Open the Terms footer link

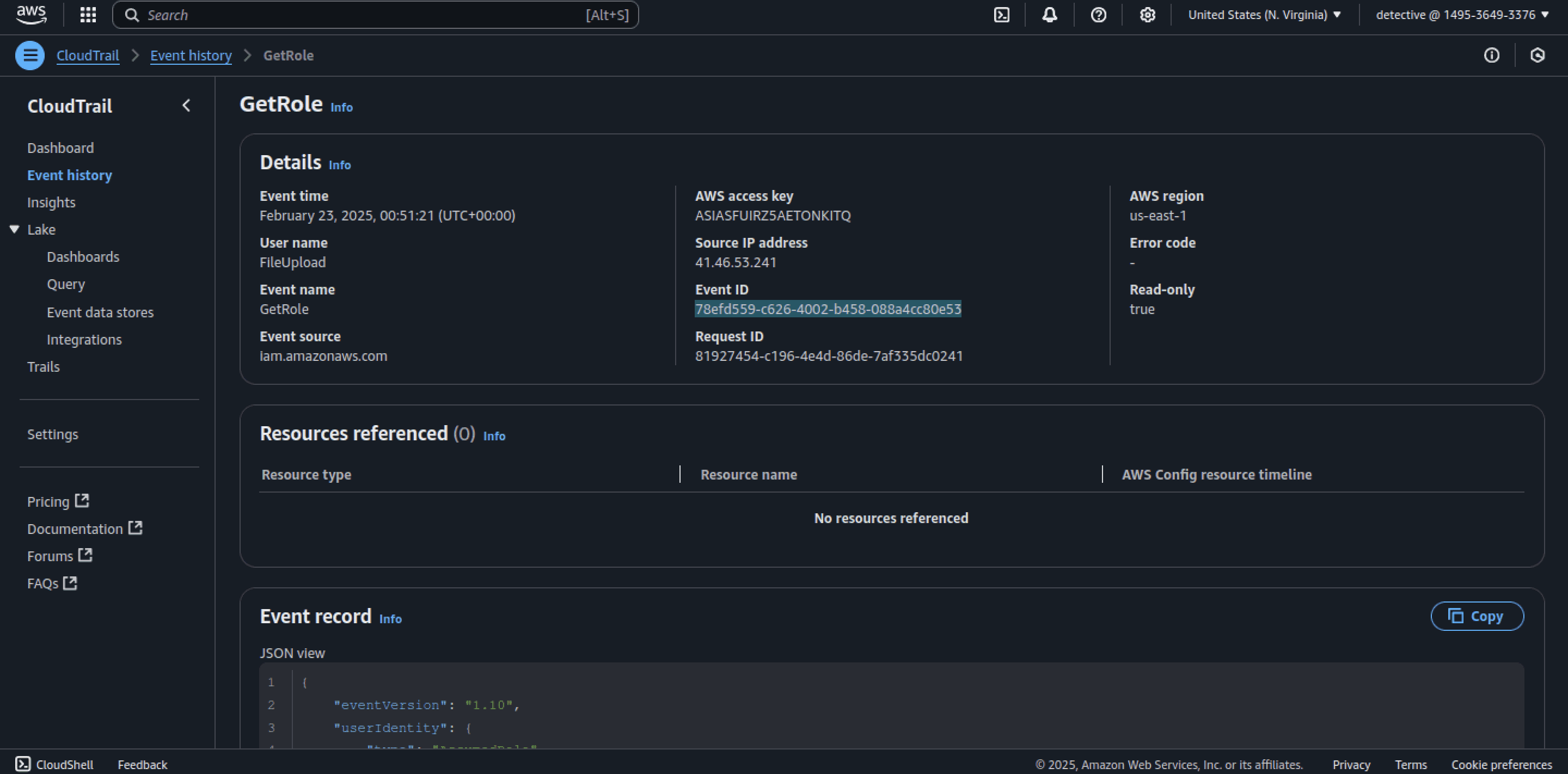1411,765
